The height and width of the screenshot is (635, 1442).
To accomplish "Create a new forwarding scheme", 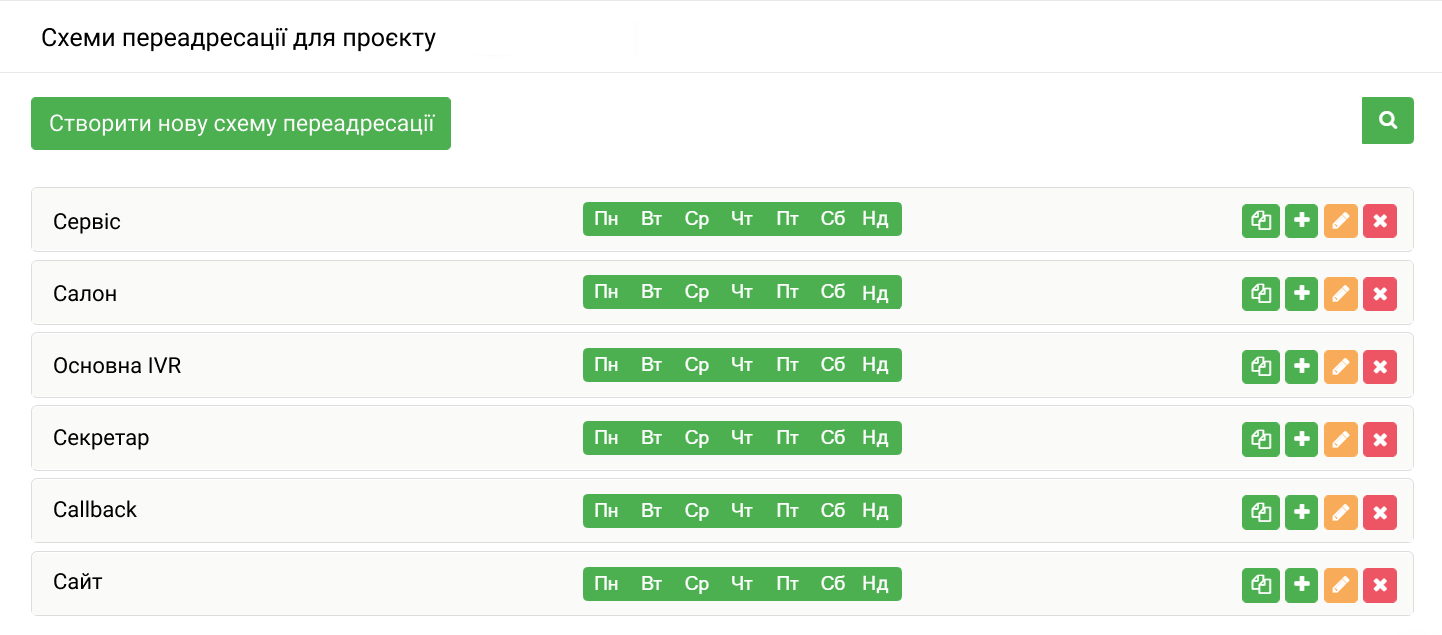I will click(241, 124).
